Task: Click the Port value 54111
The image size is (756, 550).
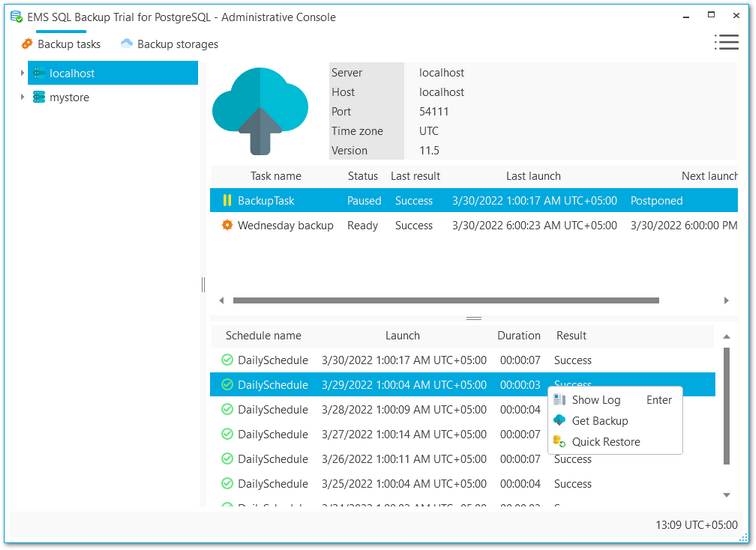Action: [x=434, y=112]
